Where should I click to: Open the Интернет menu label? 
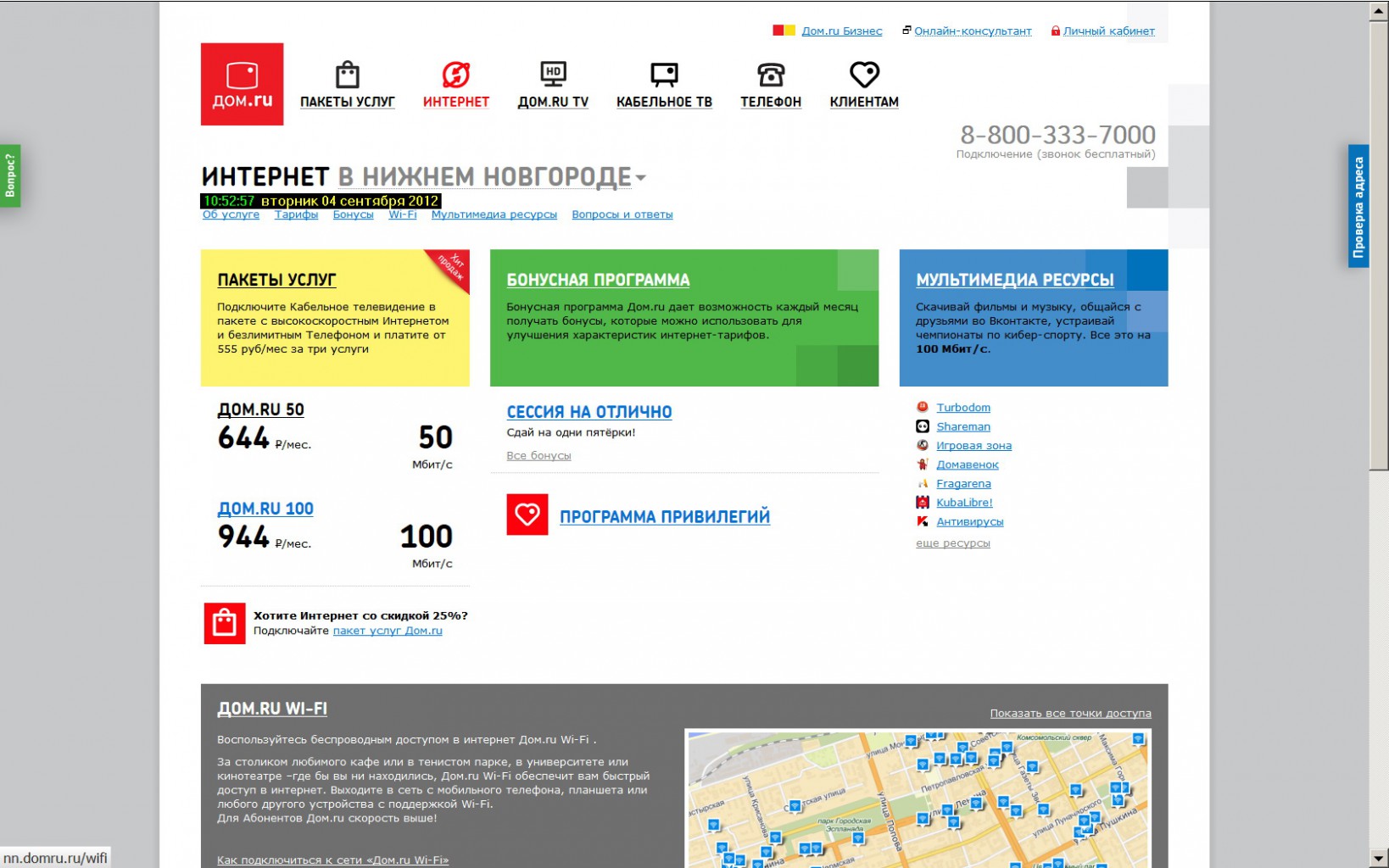456,102
